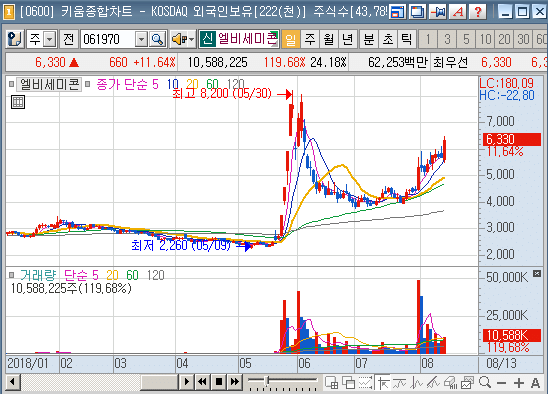
Task: Click the 엘비세미콘 stock name box
Action: click(x=247, y=38)
